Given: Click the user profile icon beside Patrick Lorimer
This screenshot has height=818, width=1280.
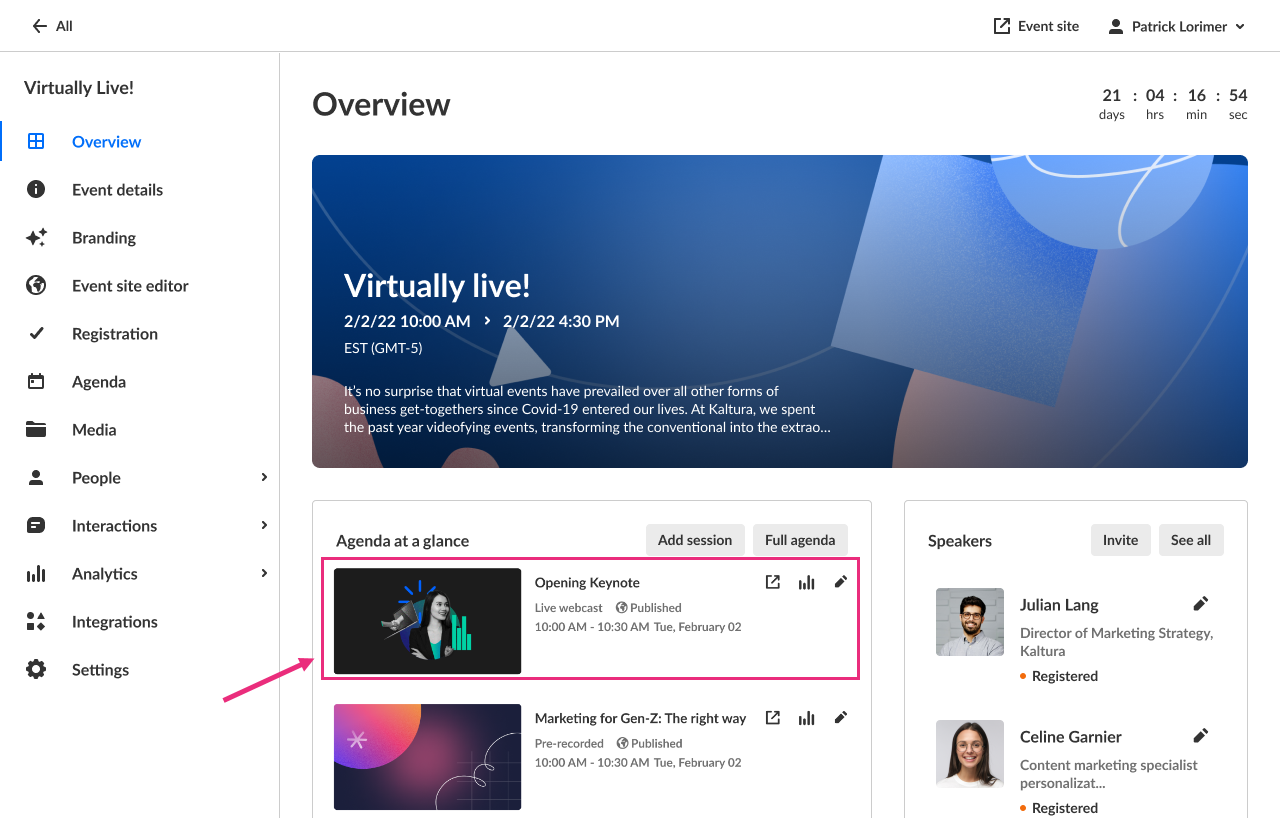Looking at the screenshot, I should coord(1116,26).
